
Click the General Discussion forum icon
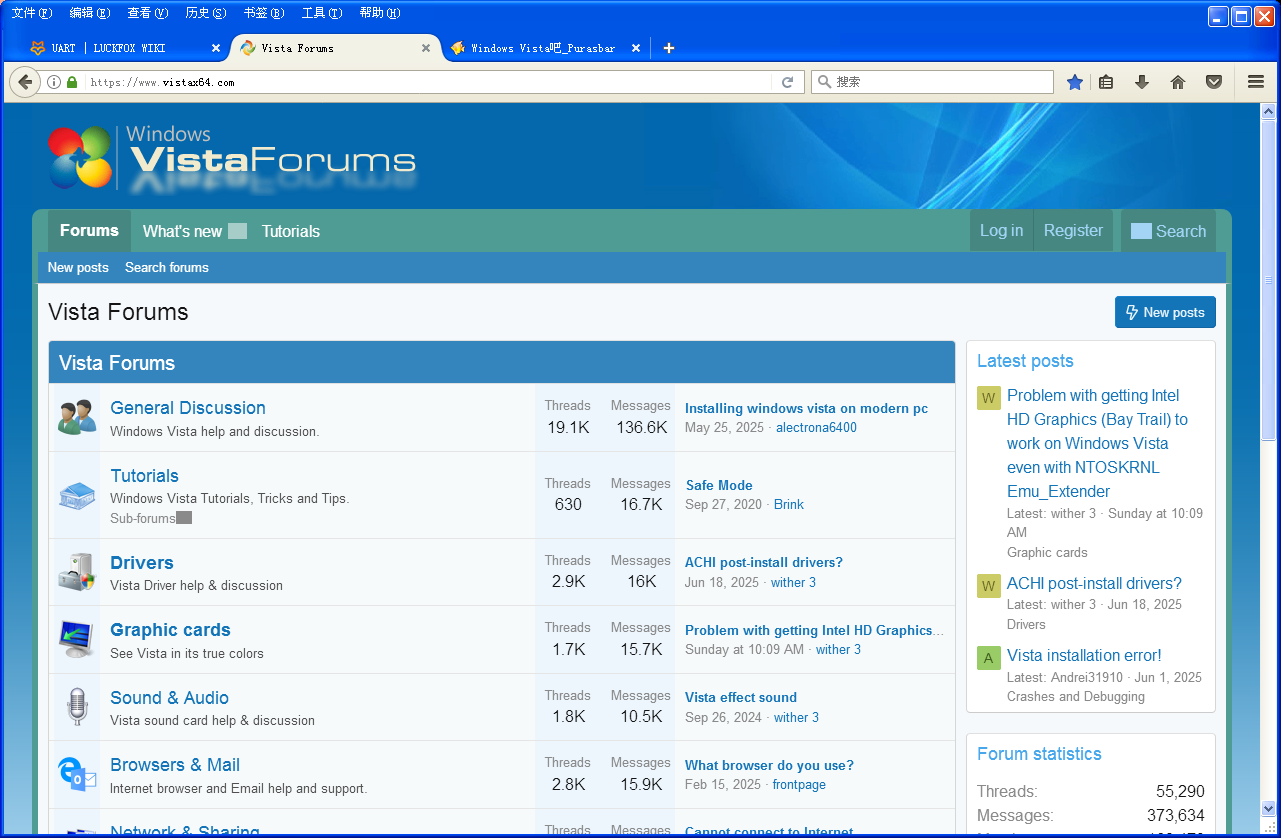click(76, 417)
